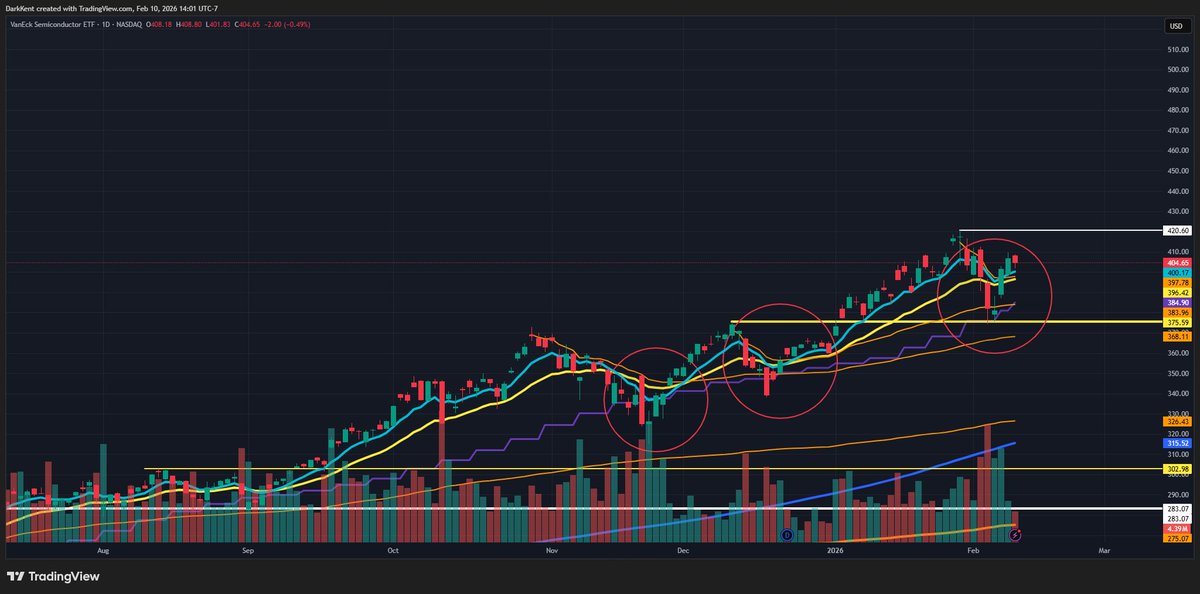Click the purple 384.90 price label
Viewport: 1200px width, 594px height.
click(1177, 302)
